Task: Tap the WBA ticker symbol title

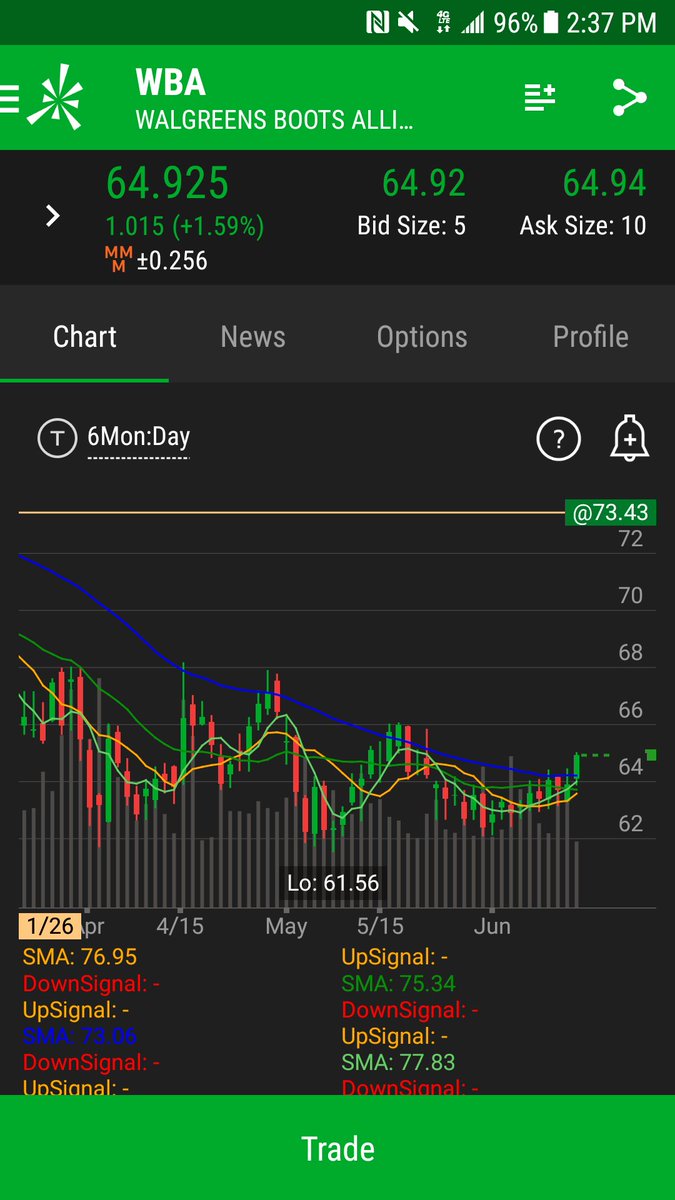Action: [170, 83]
